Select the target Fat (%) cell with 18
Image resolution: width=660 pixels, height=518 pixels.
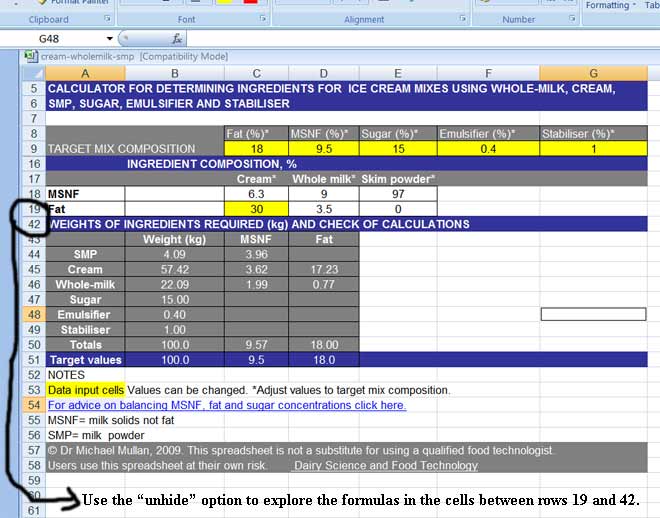point(256,149)
